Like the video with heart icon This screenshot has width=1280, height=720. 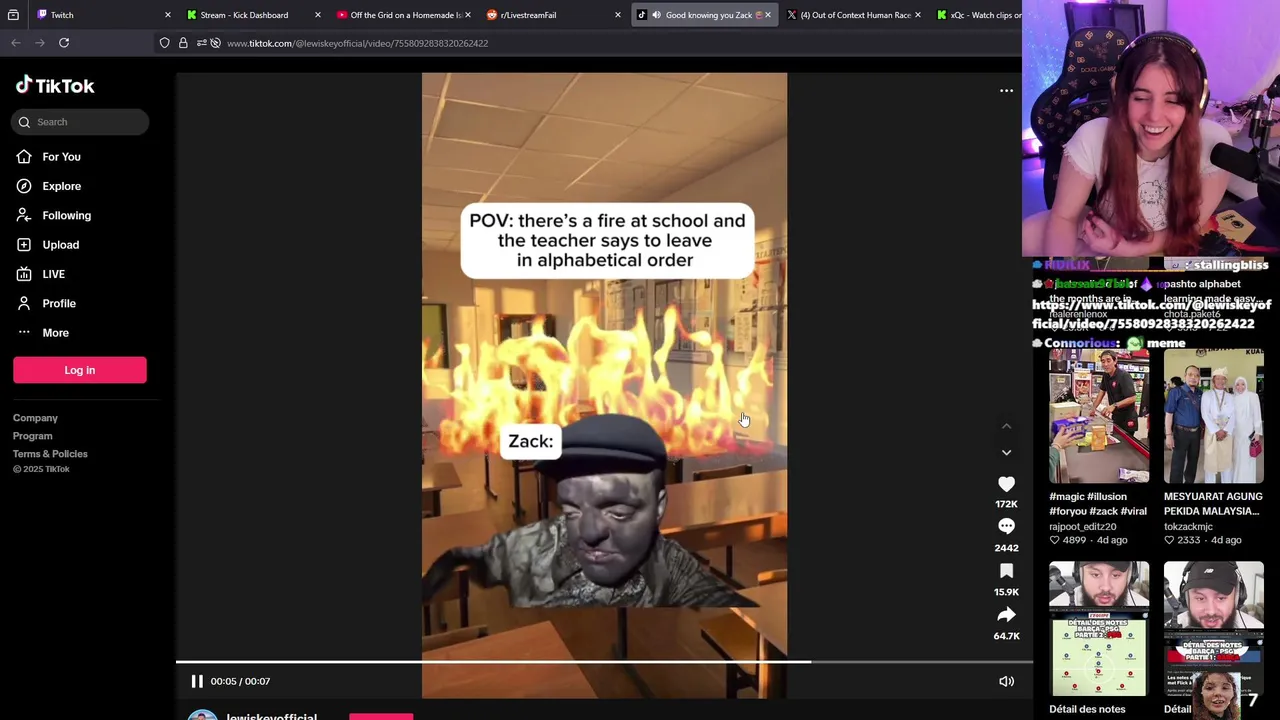[1006, 484]
